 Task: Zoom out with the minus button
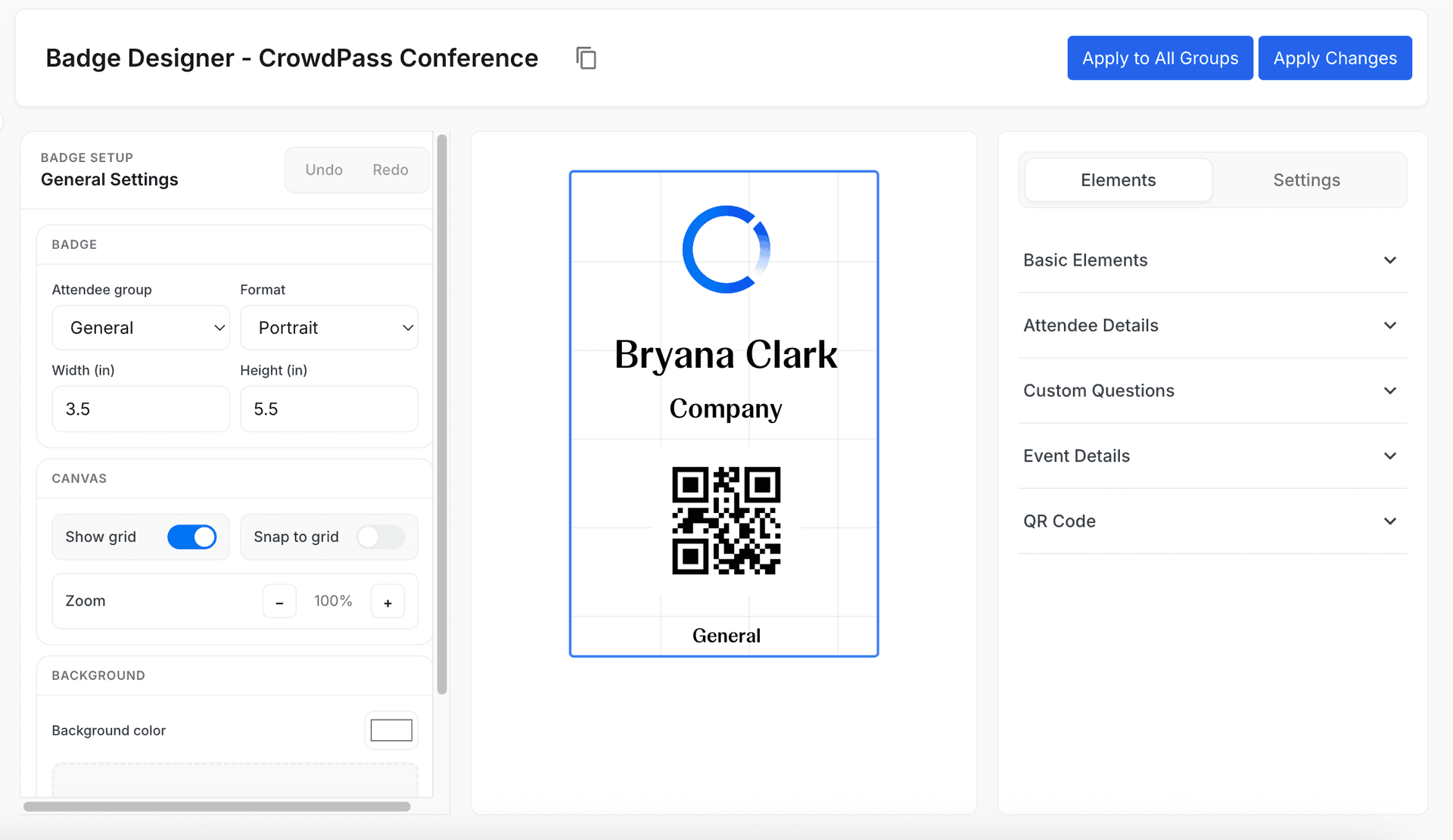point(279,601)
